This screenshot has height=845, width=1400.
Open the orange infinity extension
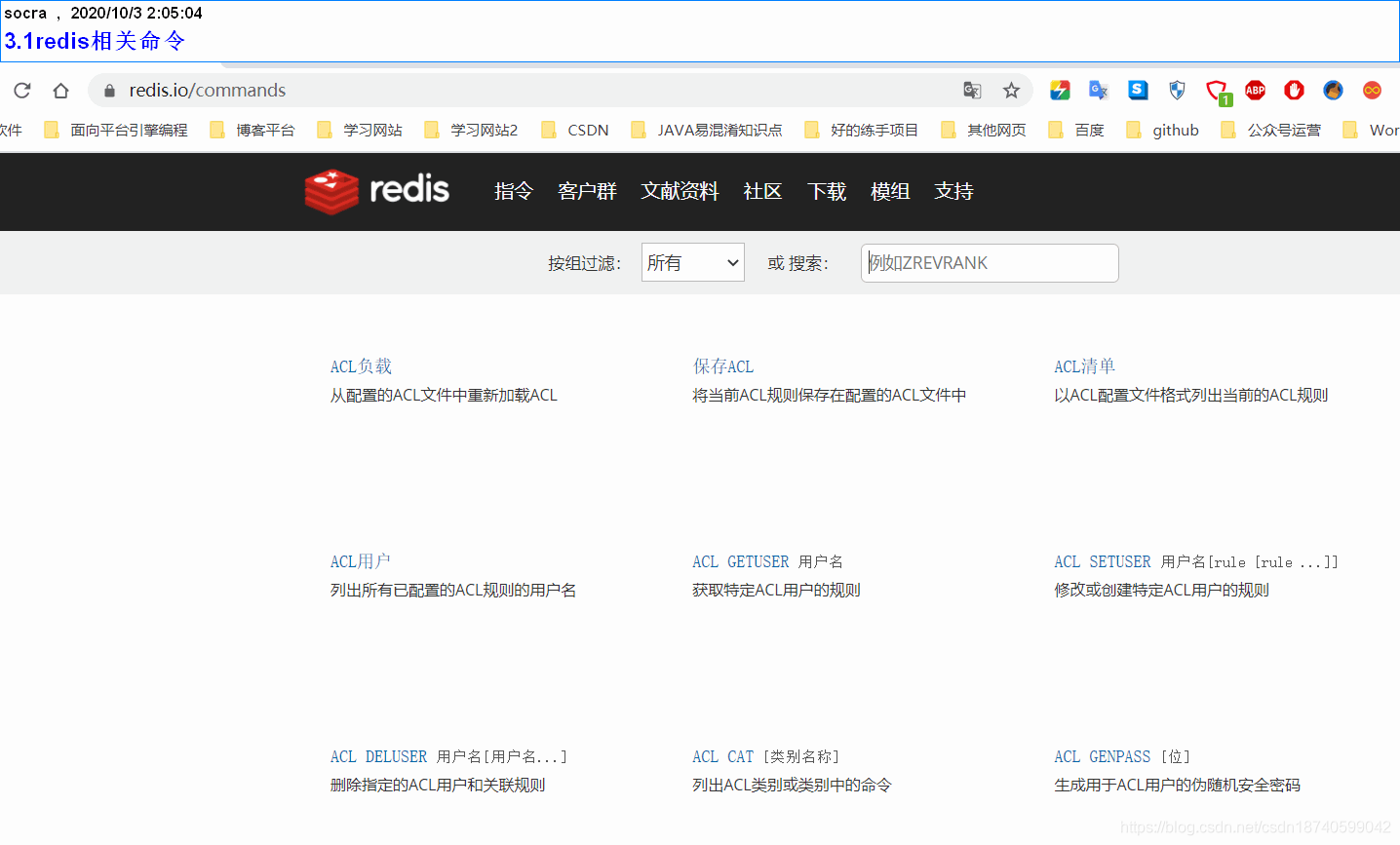click(x=1372, y=91)
